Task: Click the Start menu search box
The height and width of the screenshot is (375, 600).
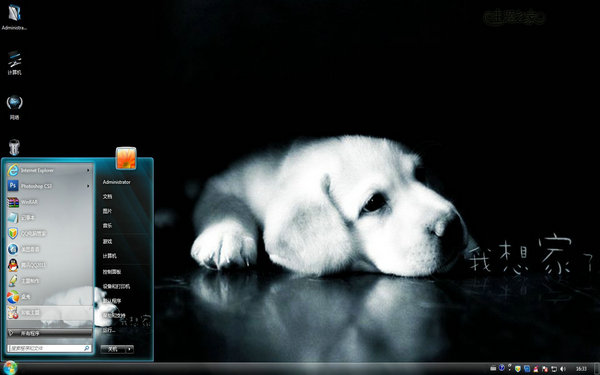Action: [x=49, y=348]
